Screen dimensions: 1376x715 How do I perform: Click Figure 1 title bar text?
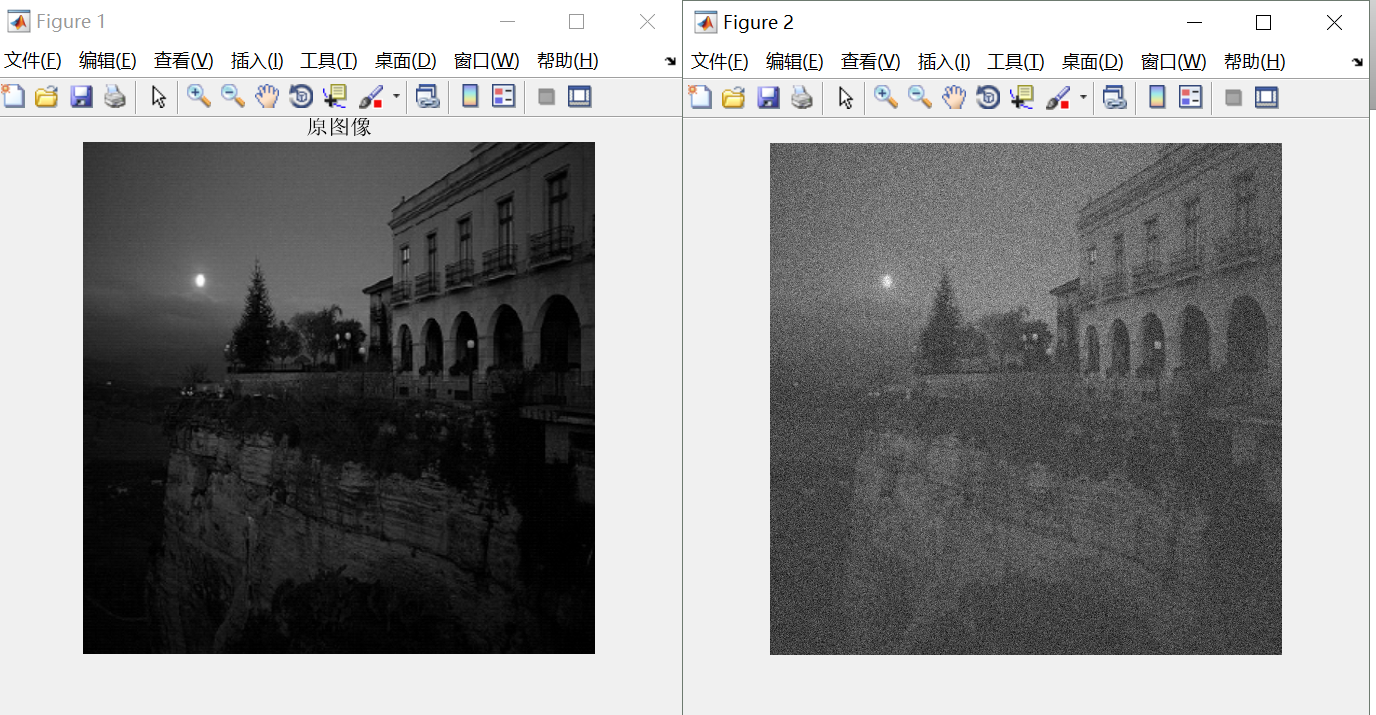click(x=71, y=21)
